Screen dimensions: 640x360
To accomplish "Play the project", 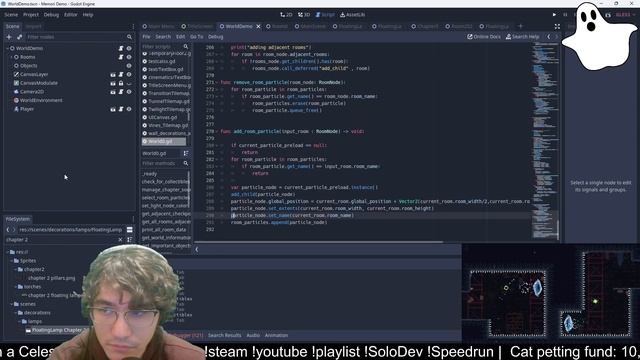I will coord(554,15).
